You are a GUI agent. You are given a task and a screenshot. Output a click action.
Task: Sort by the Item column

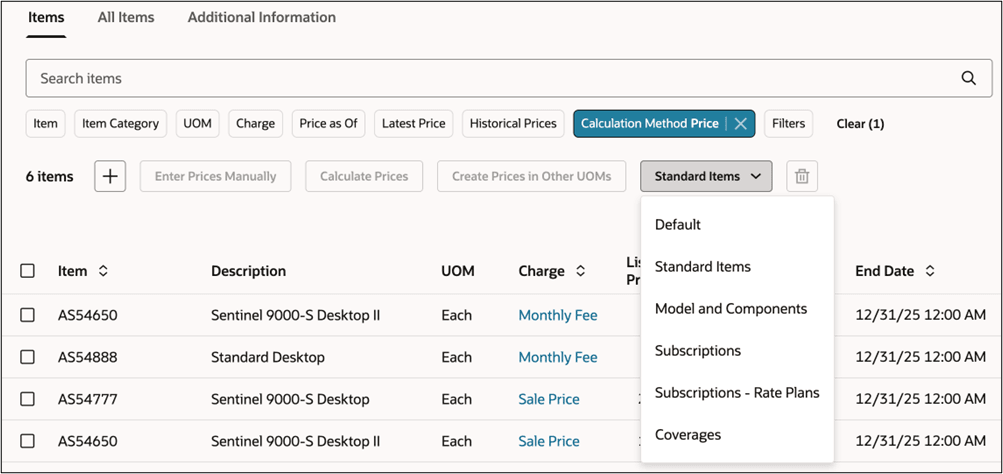[x=103, y=271]
